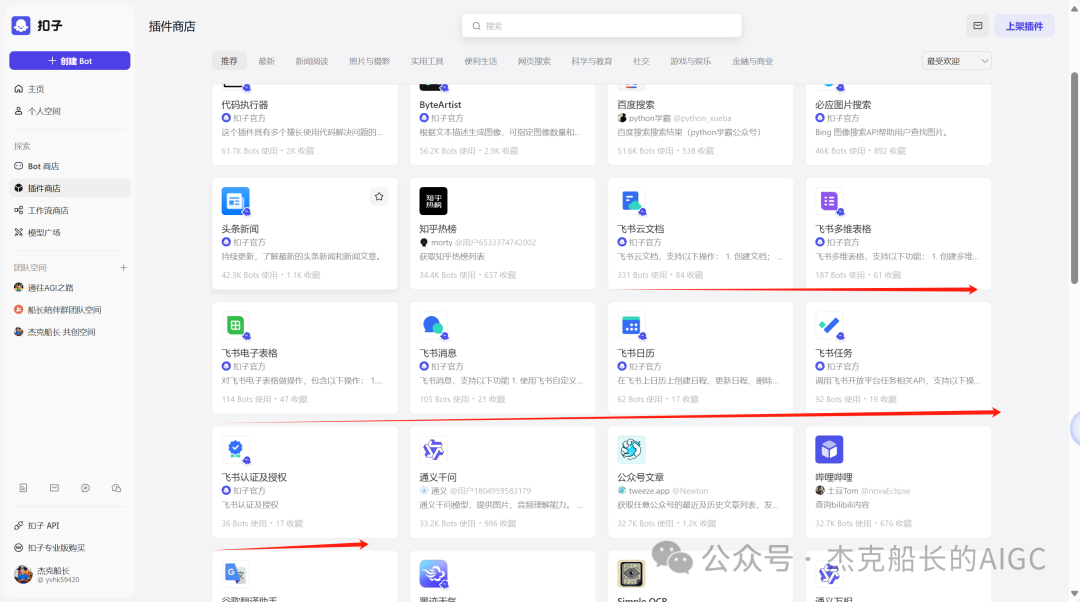Favorite the 头条新闻 plugin with star
This screenshot has height=602, width=1080.
click(379, 197)
